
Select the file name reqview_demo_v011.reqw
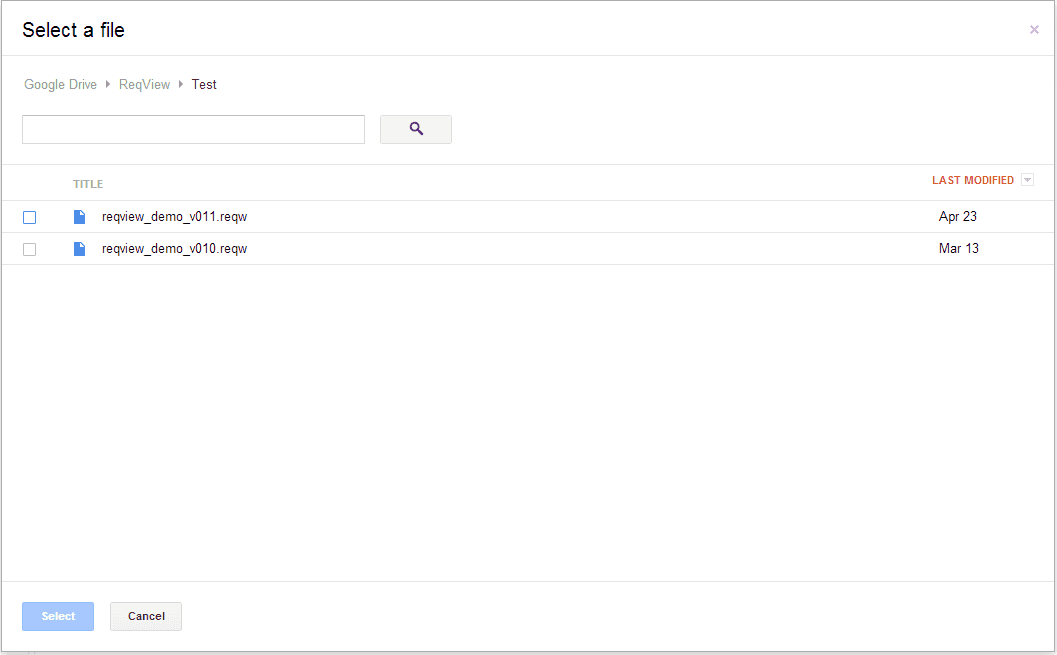(175, 217)
